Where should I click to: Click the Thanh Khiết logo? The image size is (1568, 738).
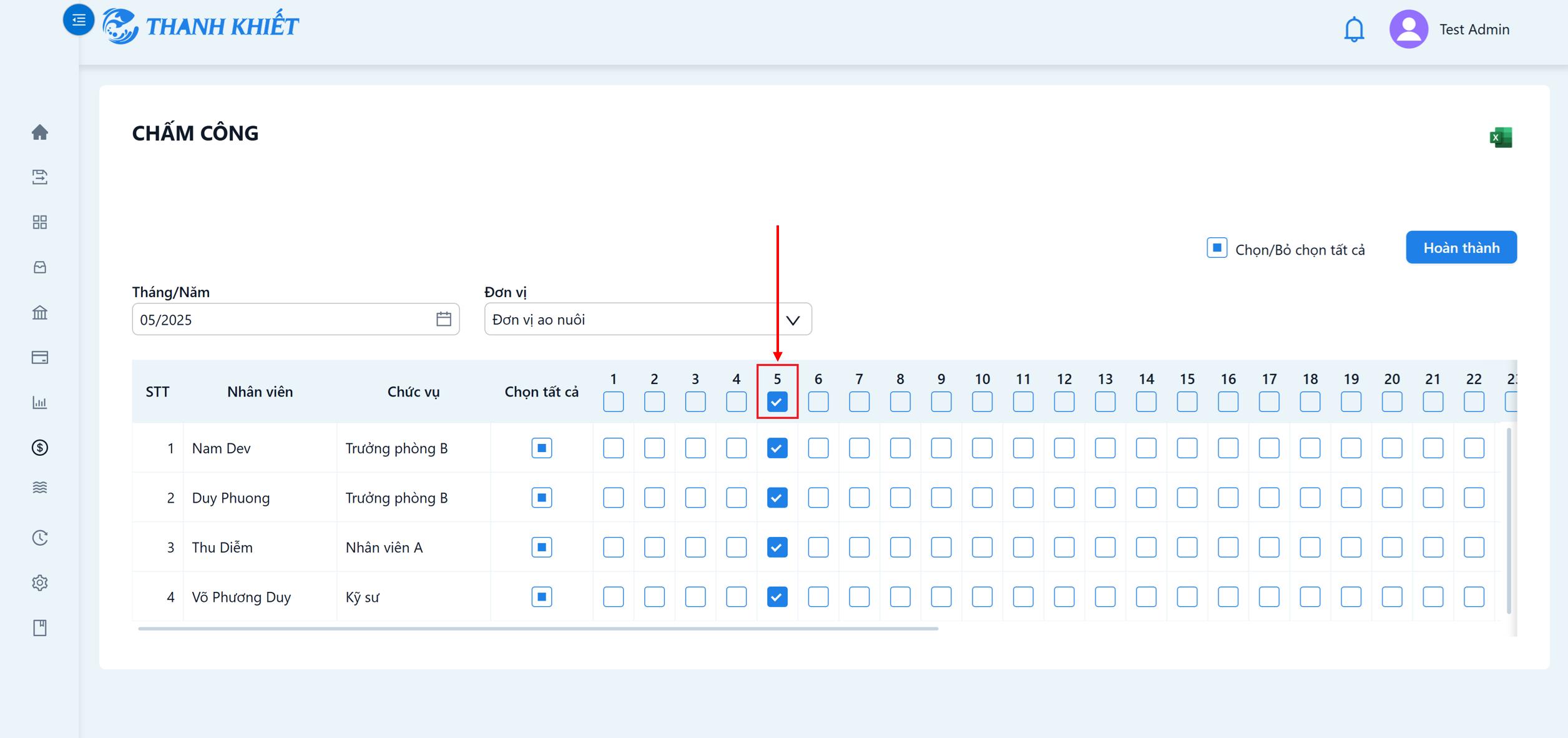click(201, 26)
